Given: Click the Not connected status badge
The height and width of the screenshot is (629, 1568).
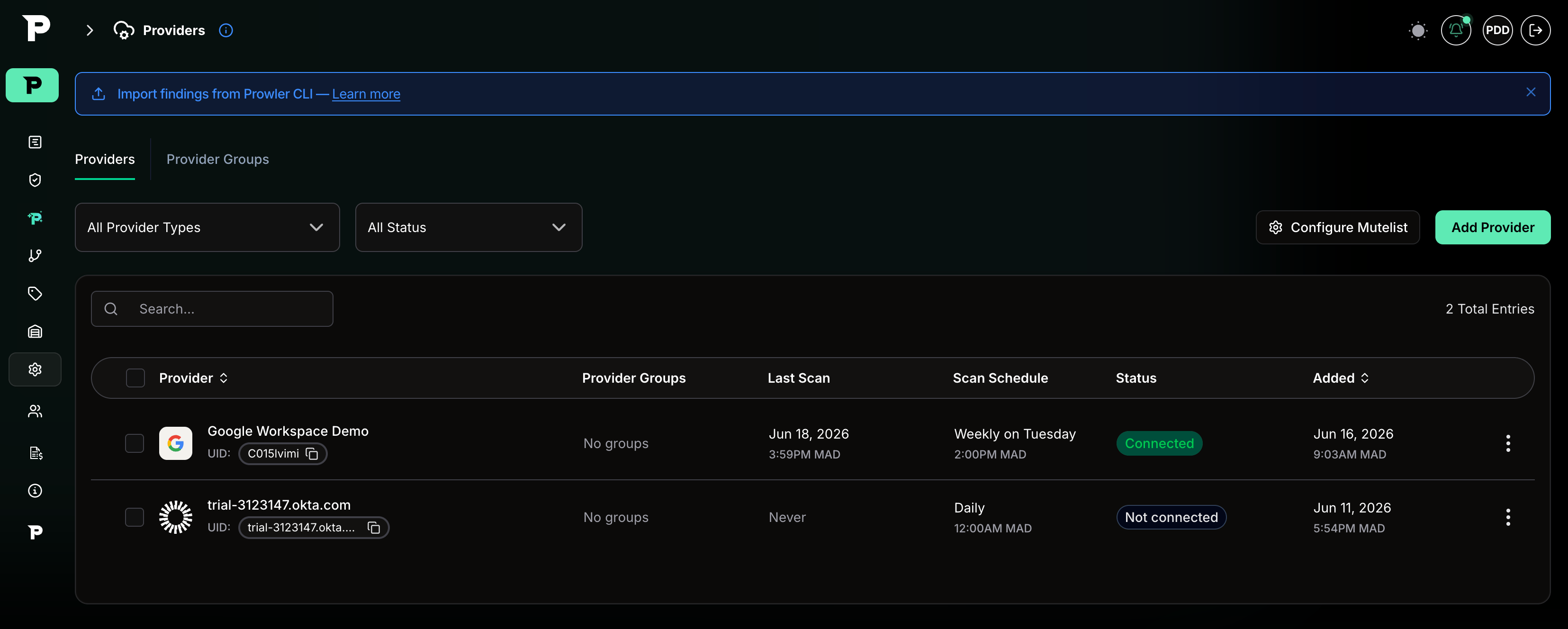Looking at the screenshot, I should [1171, 517].
